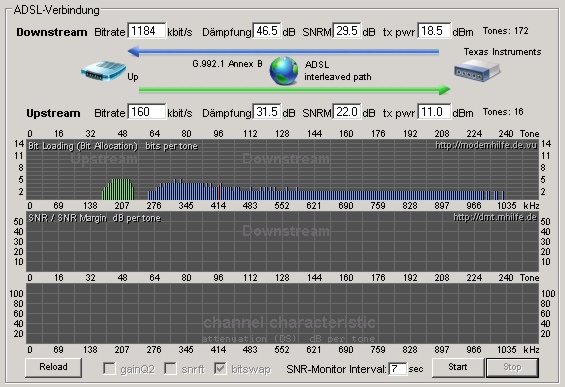Click the Upstream tx pwr field showing 11.0
This screenshot has width=565, height=387.
coord(434,112)
